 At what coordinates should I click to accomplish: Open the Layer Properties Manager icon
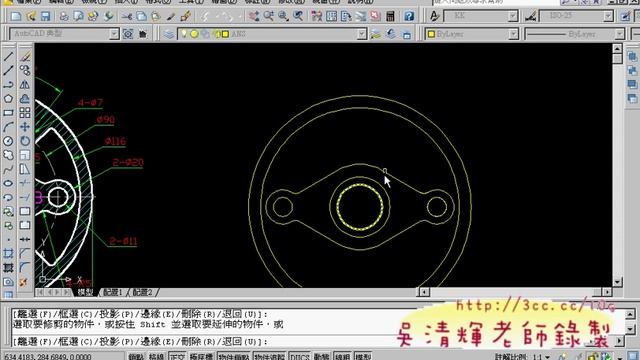click(x=169, y=34)
